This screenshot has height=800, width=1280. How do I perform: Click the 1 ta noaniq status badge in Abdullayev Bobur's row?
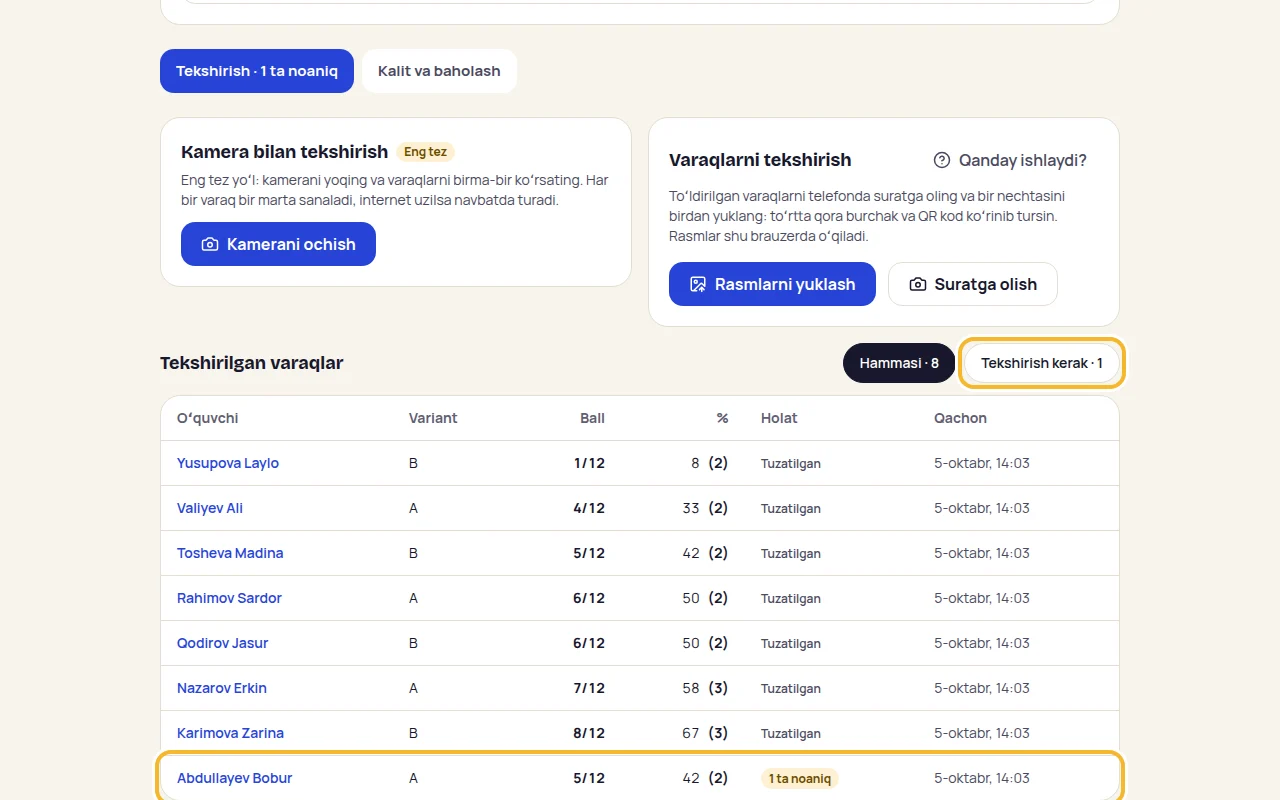point(799,778)
